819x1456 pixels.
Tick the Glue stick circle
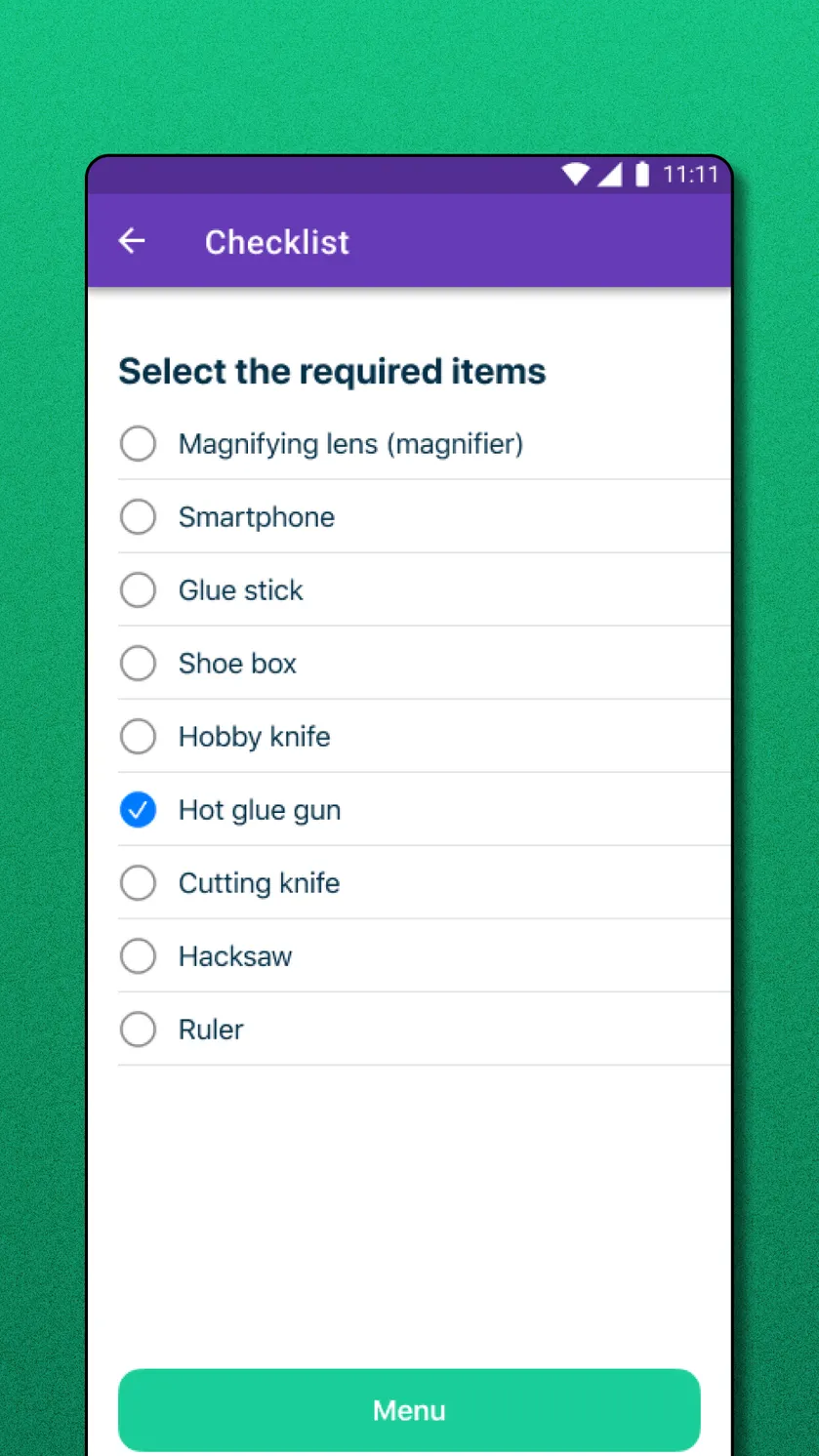click(138, 590)
